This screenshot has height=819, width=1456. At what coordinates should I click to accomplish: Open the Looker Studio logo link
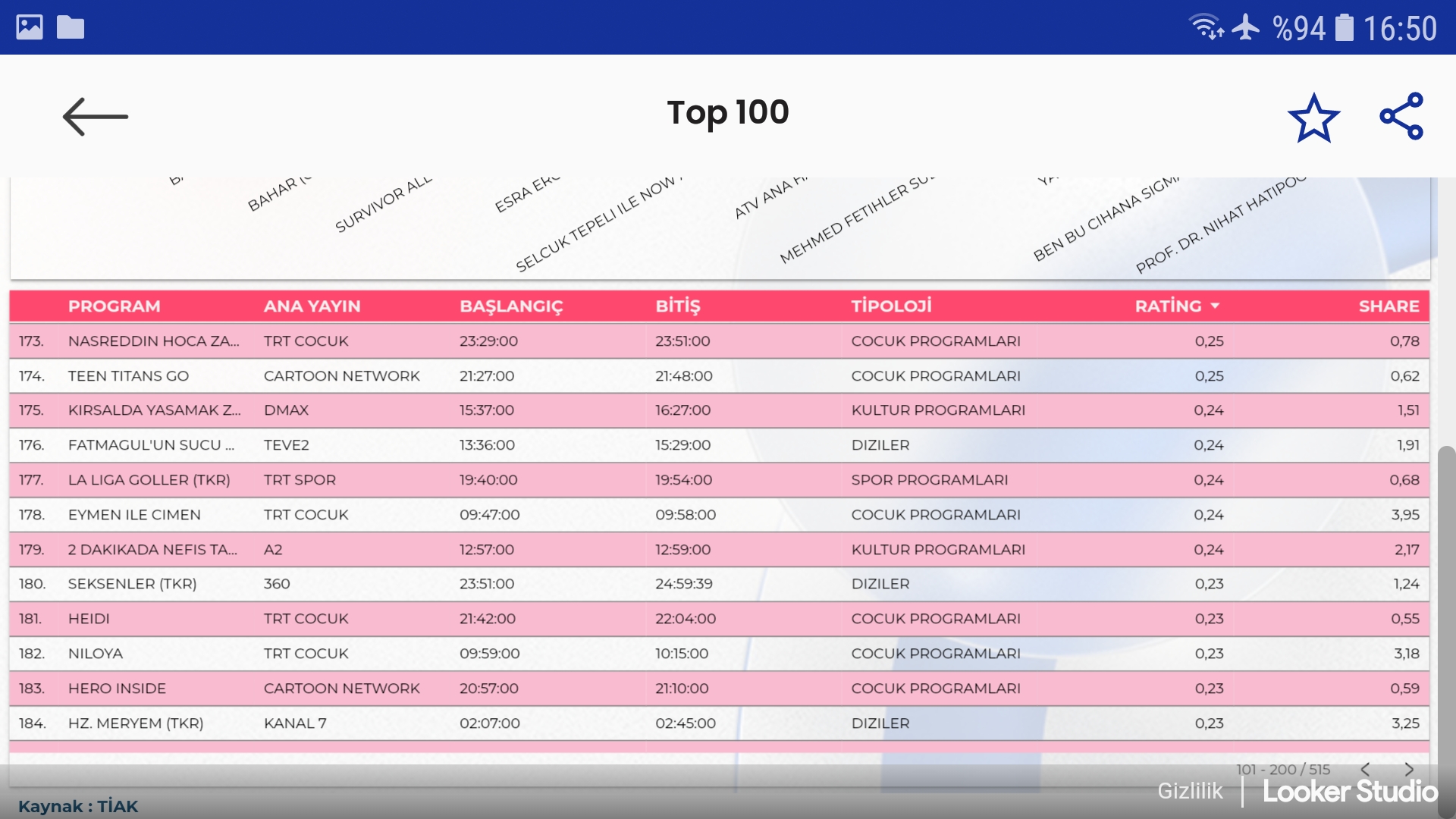1350,791
